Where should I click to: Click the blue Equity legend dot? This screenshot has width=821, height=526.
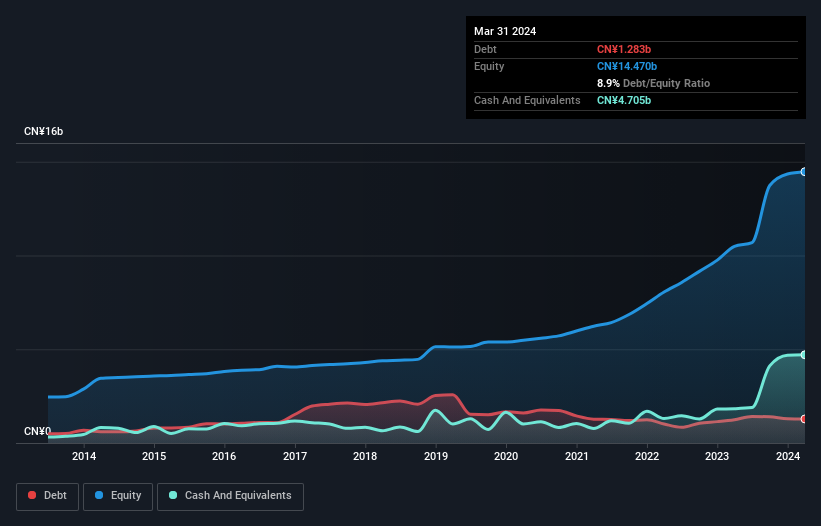click(99, 495)
